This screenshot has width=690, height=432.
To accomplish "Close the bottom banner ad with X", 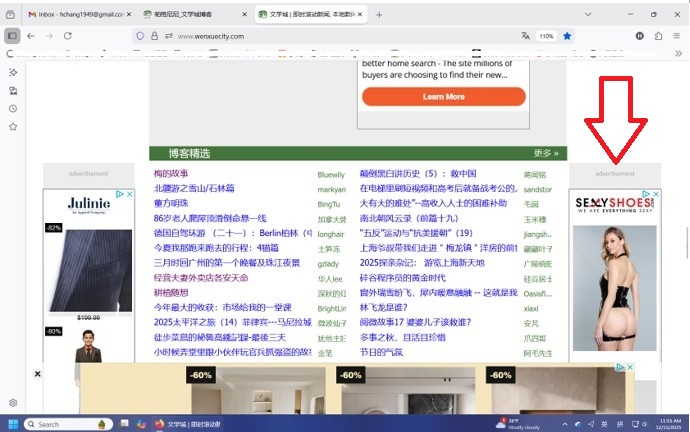I will click(x=38, y=373).
